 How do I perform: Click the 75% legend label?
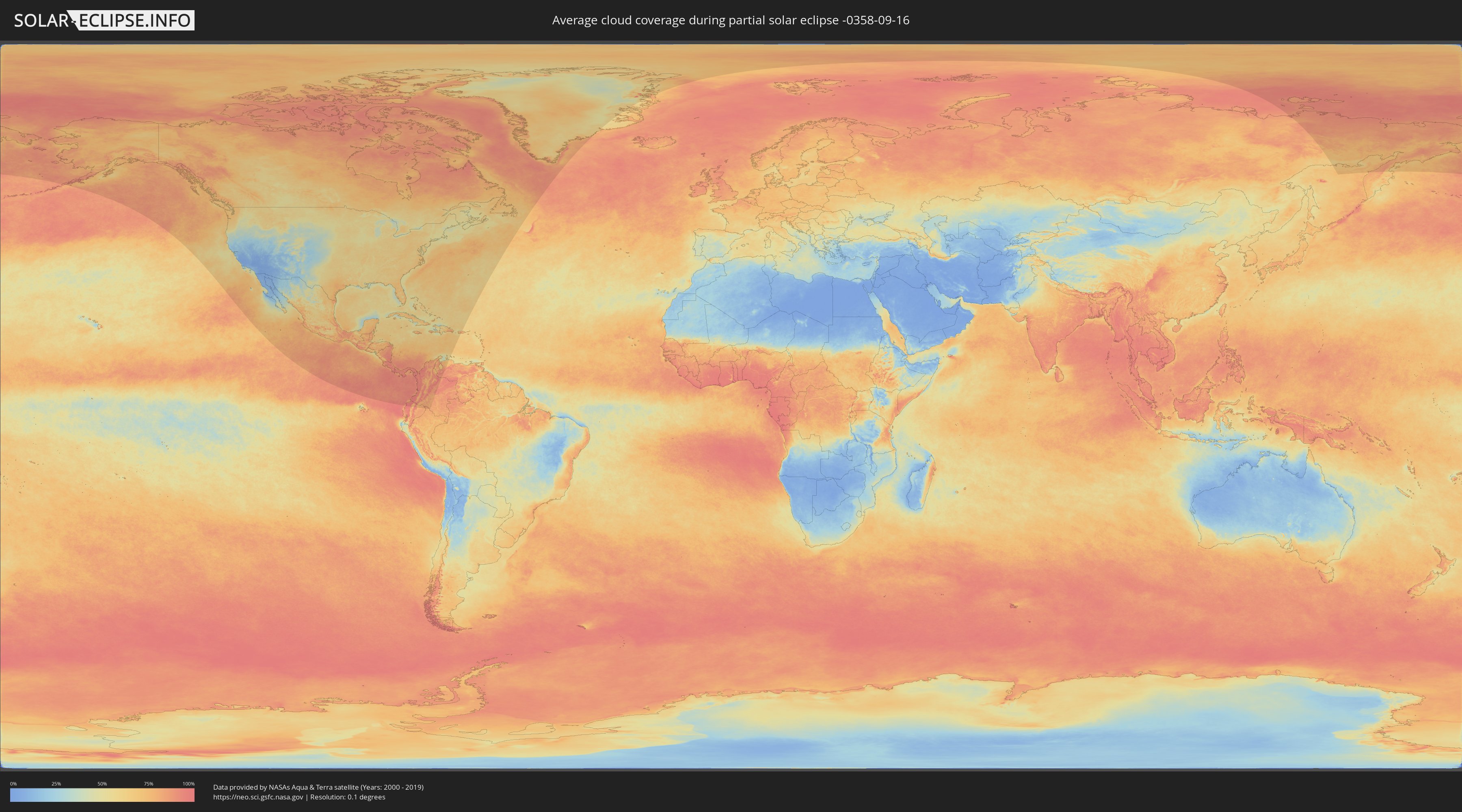point(148,784)
